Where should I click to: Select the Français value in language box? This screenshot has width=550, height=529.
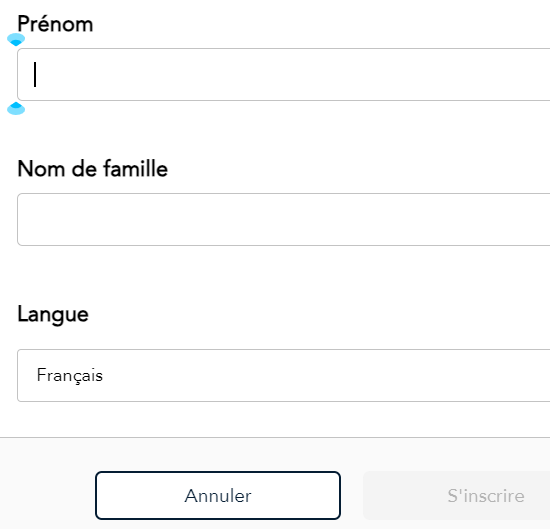70,375
